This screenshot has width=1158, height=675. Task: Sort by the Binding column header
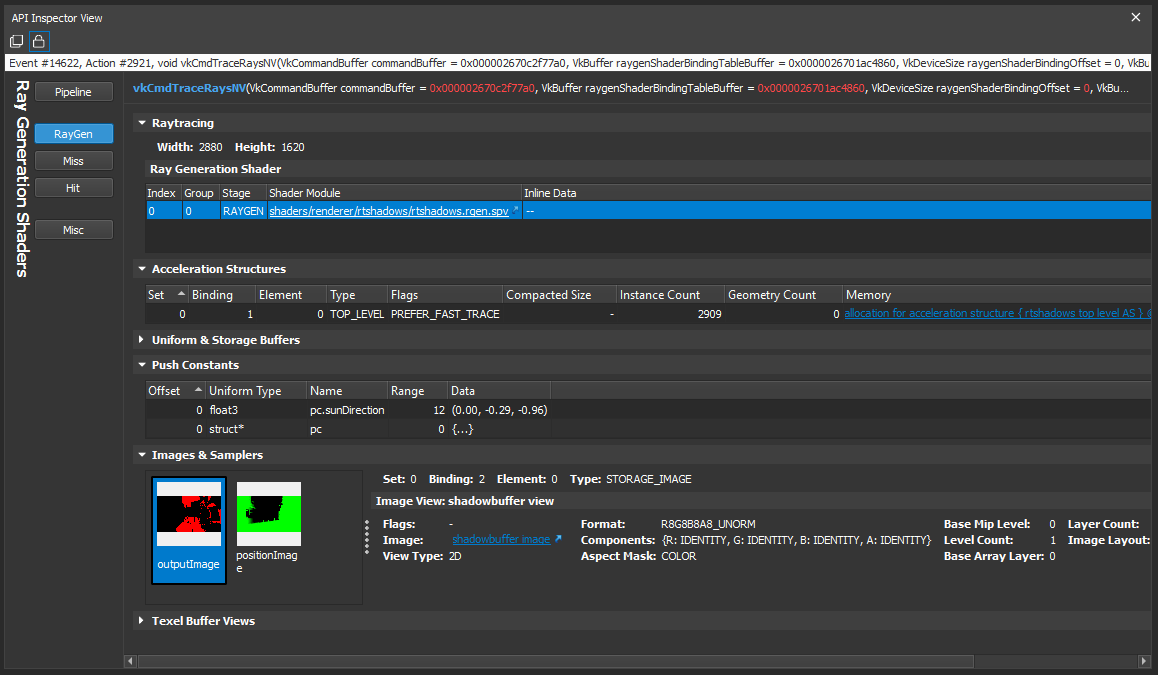pyautogui.click(x=222, y=295)
